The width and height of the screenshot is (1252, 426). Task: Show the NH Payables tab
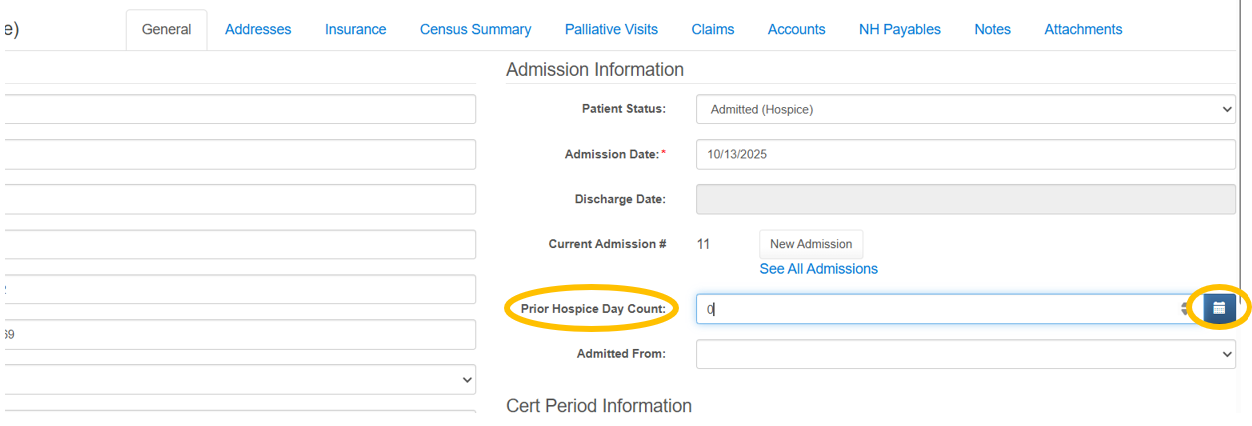coord(899,30)
